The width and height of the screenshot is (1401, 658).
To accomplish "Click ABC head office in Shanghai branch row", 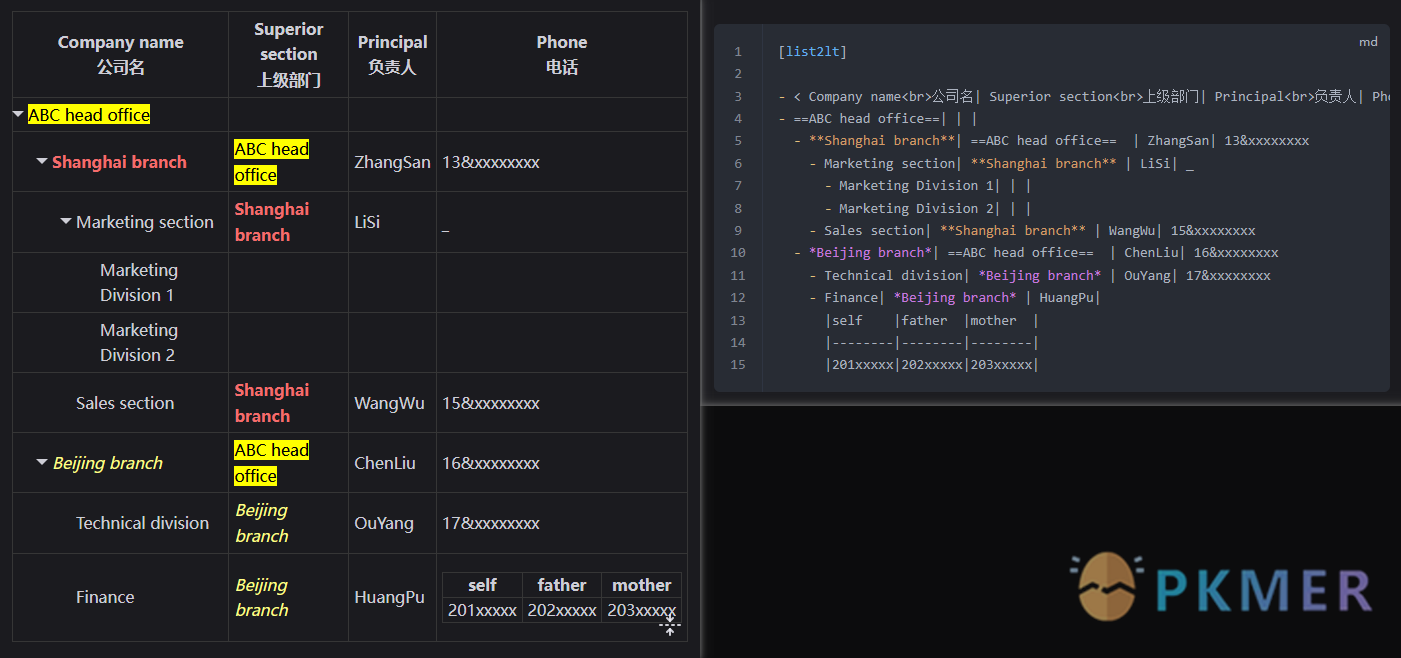I will pyautogui.click(x=272, y=162).
